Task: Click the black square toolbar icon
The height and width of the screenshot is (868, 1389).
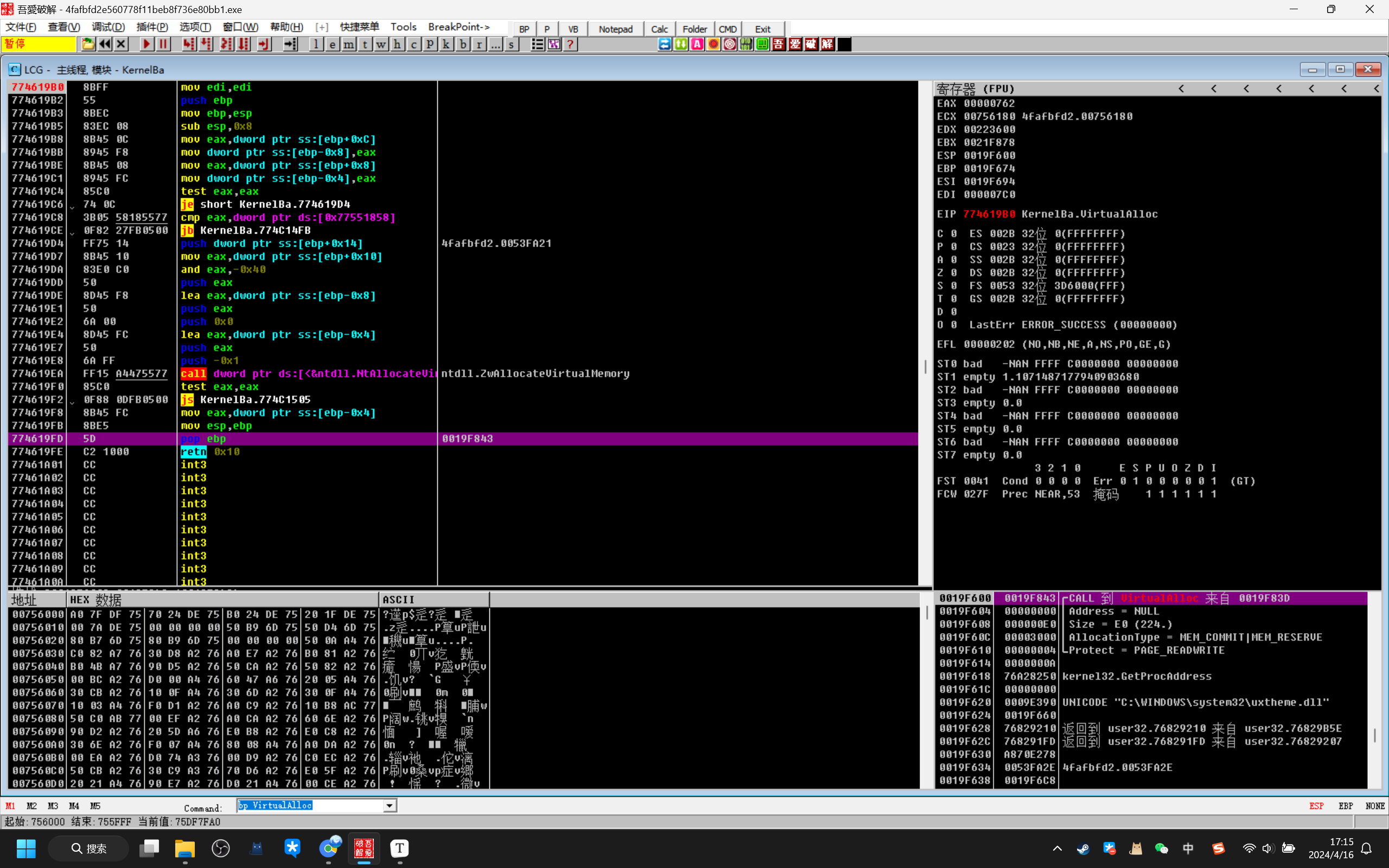Action: coord(844,44)
